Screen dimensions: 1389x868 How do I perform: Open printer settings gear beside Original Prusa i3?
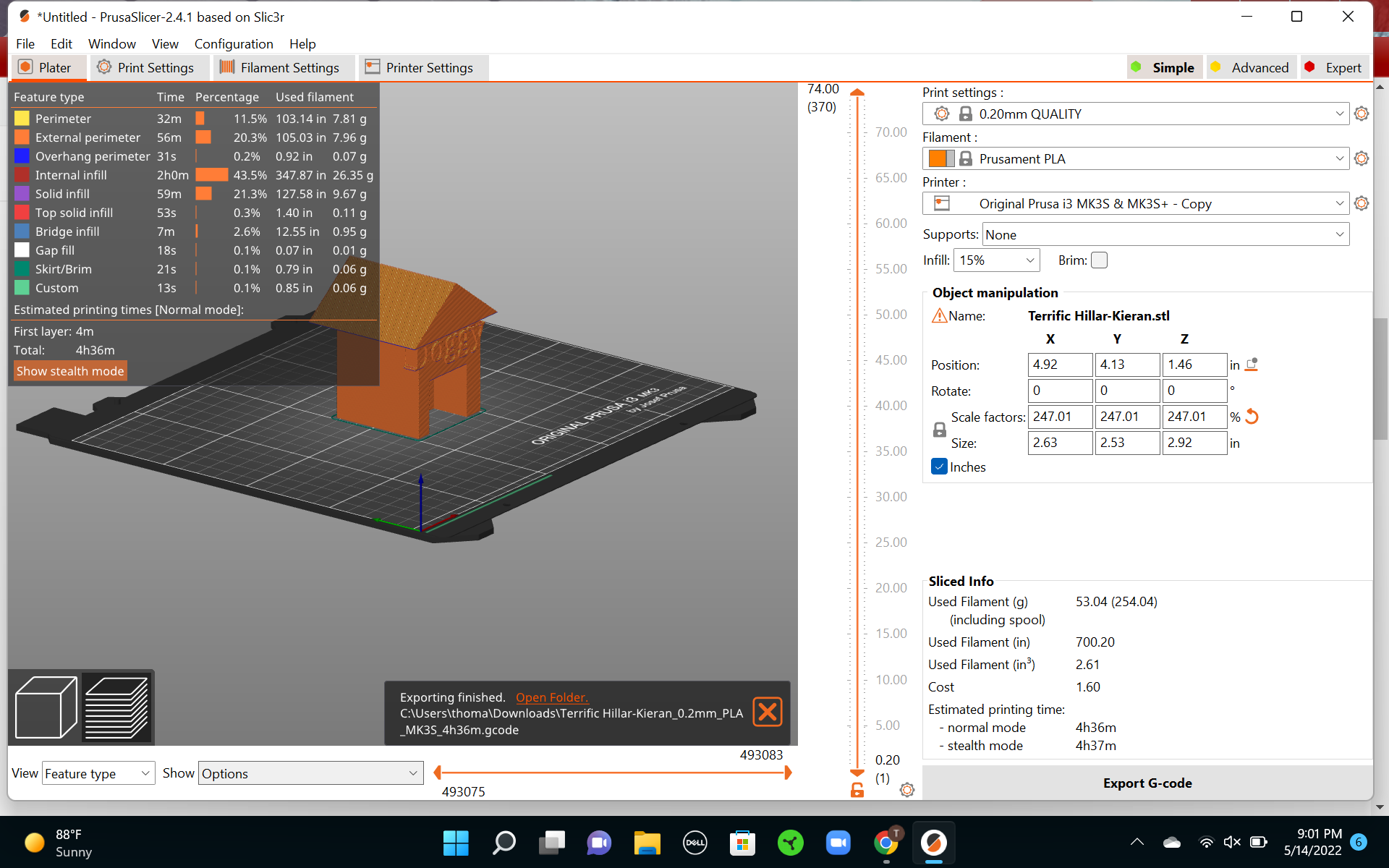[x=1361, y=203]
